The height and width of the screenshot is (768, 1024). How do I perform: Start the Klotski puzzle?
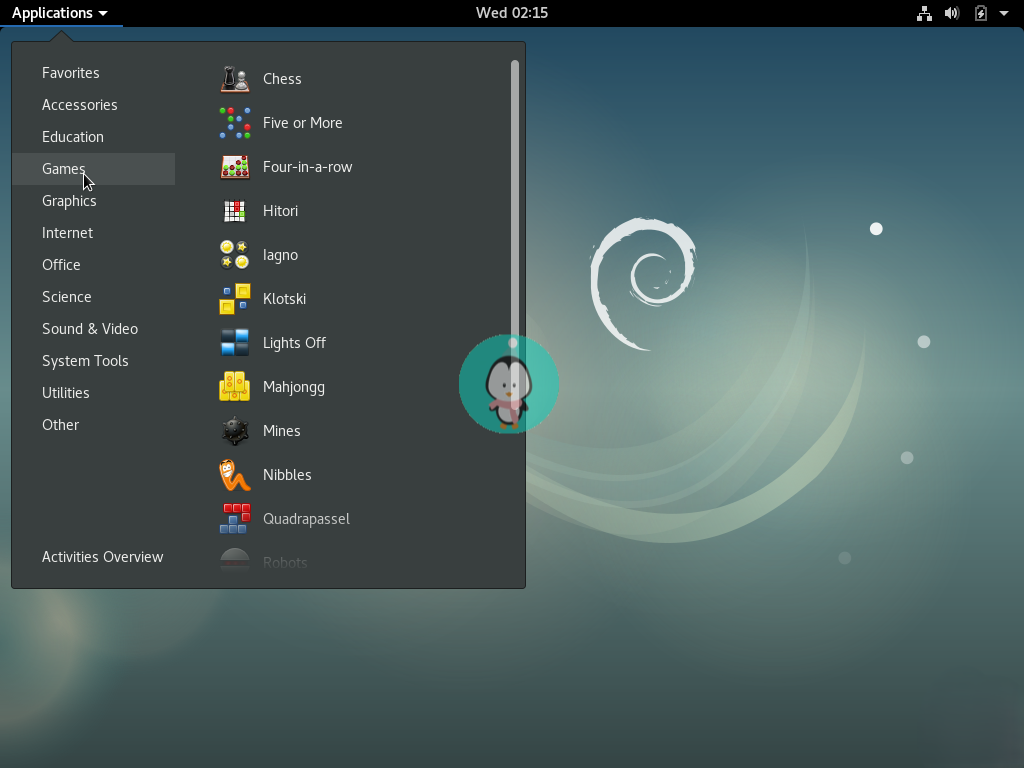tap(283, 299)
